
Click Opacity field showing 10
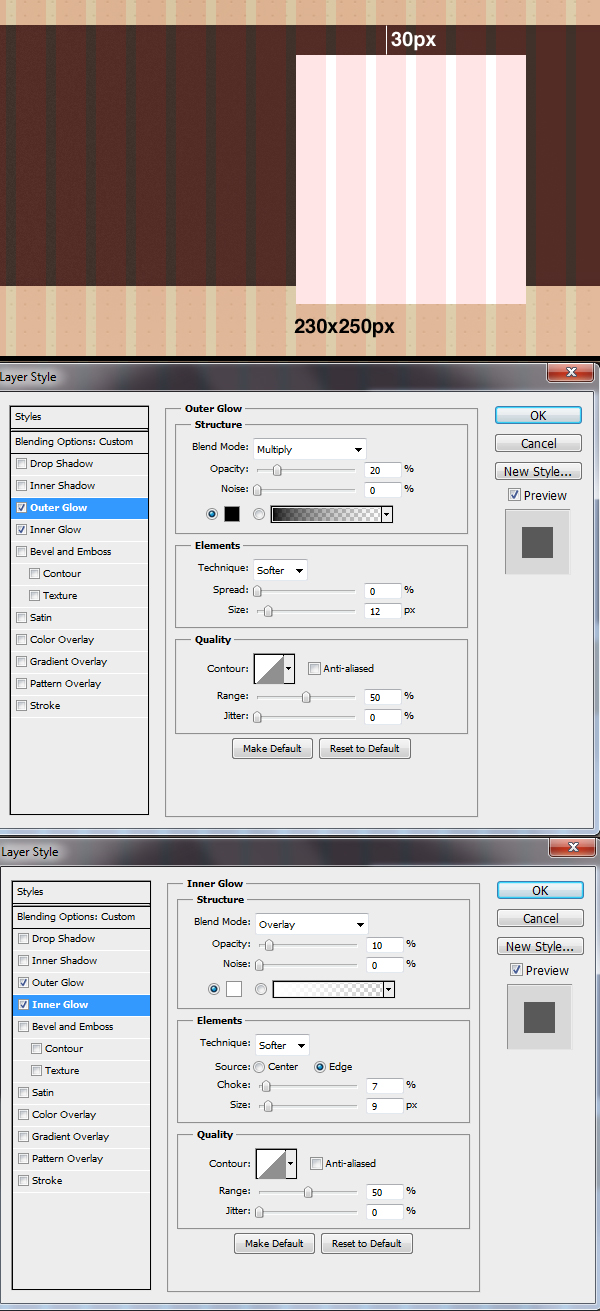[x=385, y=944]
